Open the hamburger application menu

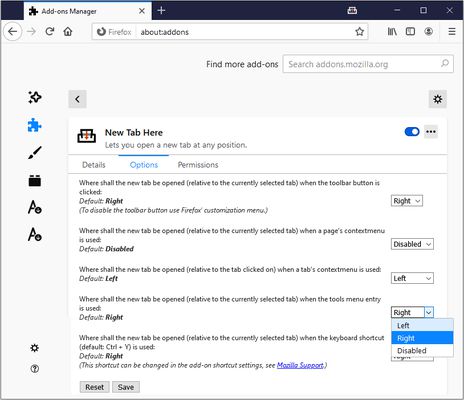(x=452, y=32)
